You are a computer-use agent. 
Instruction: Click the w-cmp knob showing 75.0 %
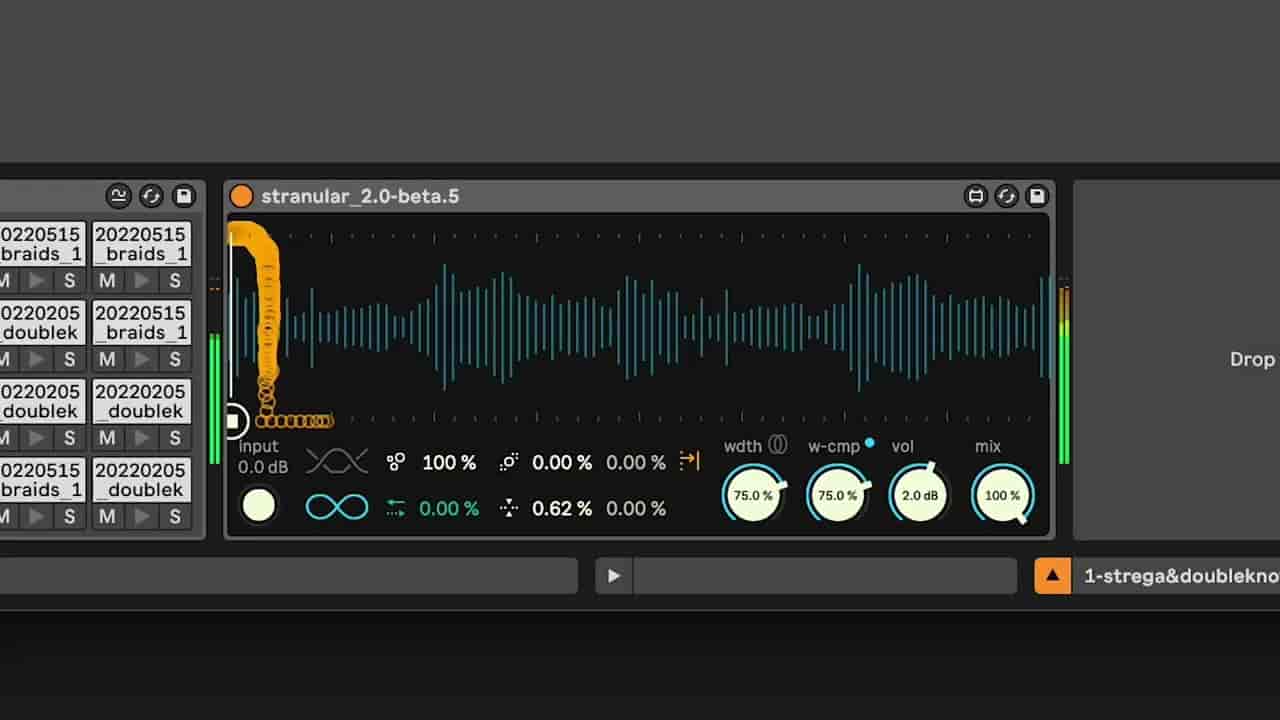coord(837,495)
